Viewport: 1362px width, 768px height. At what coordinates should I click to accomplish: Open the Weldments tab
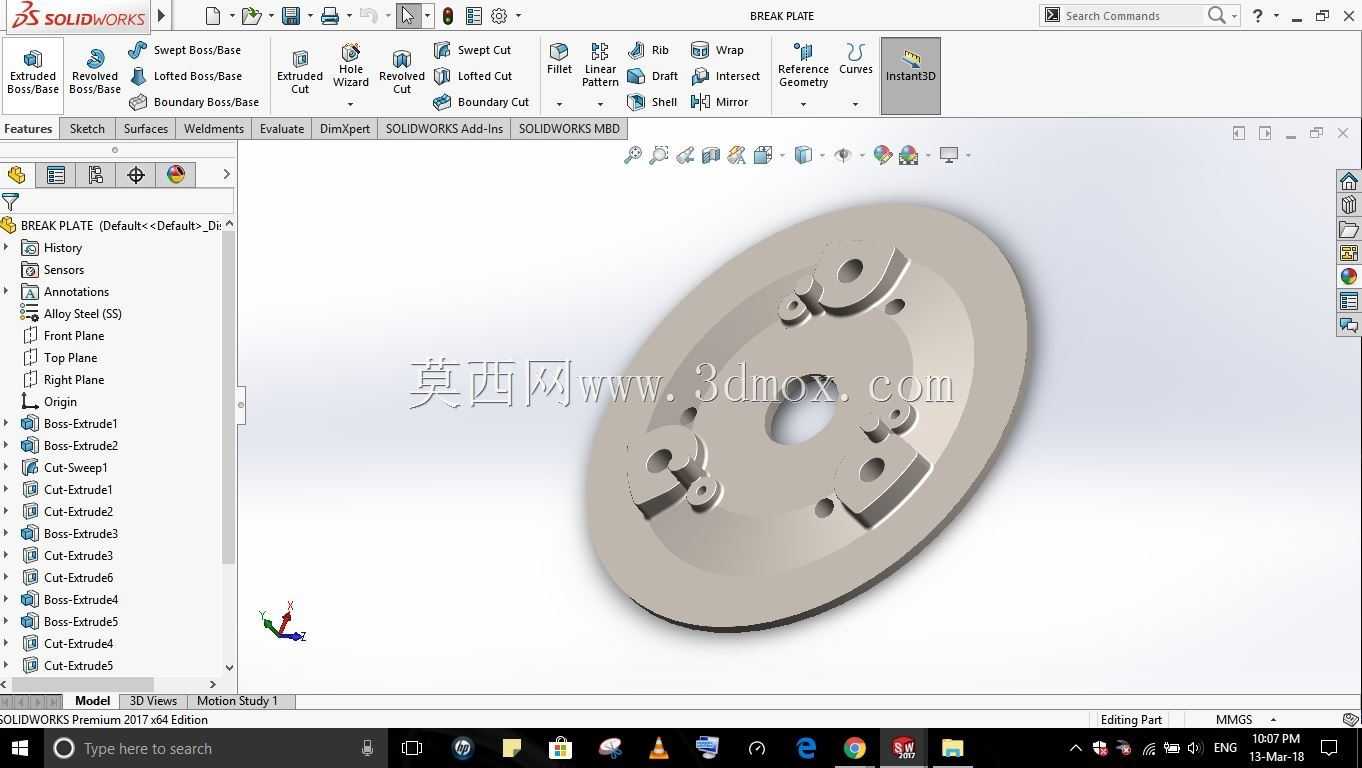(x=214, y=129)
